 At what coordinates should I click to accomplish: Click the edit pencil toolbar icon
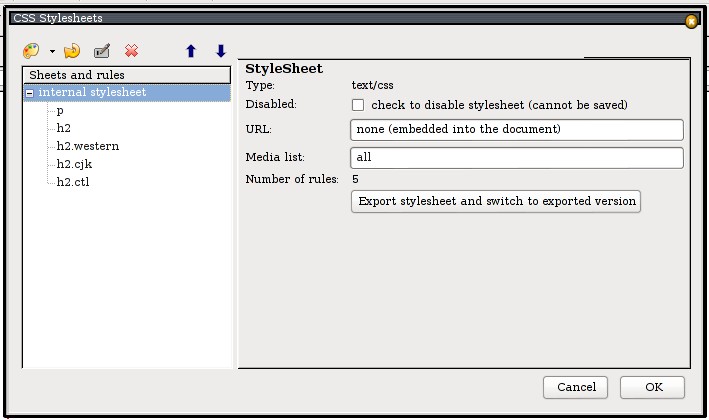pos(101,51)
